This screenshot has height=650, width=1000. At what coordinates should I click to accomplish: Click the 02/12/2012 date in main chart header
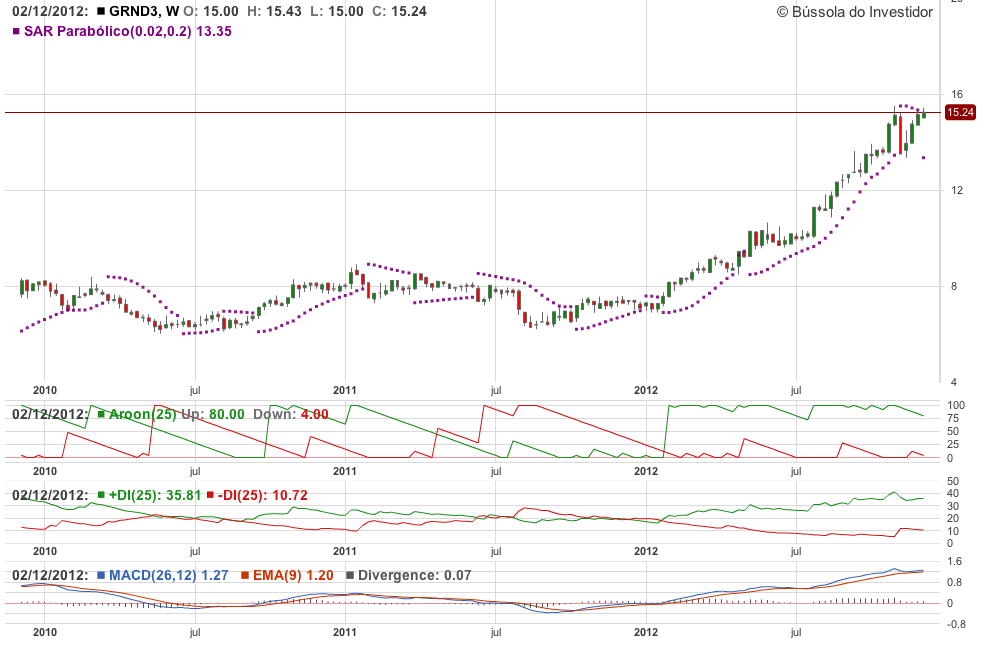(x=50, y=11)
